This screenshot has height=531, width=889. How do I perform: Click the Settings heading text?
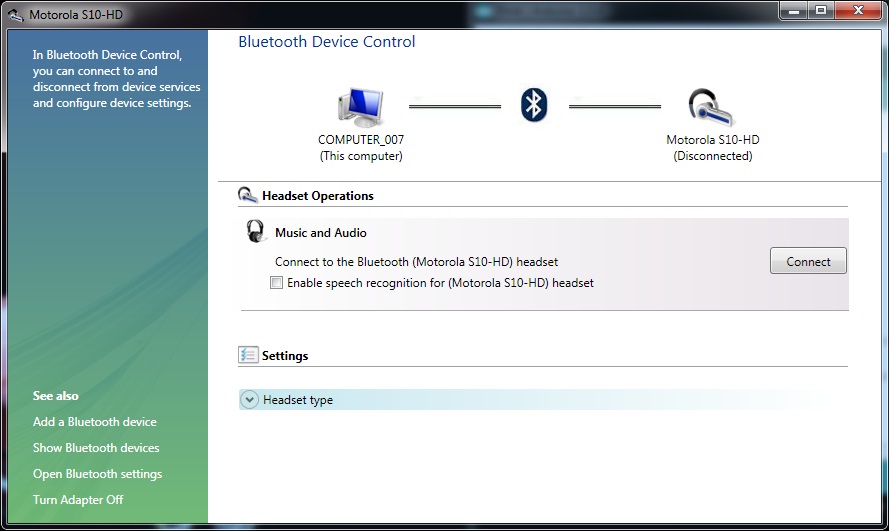tap(285, 356)
